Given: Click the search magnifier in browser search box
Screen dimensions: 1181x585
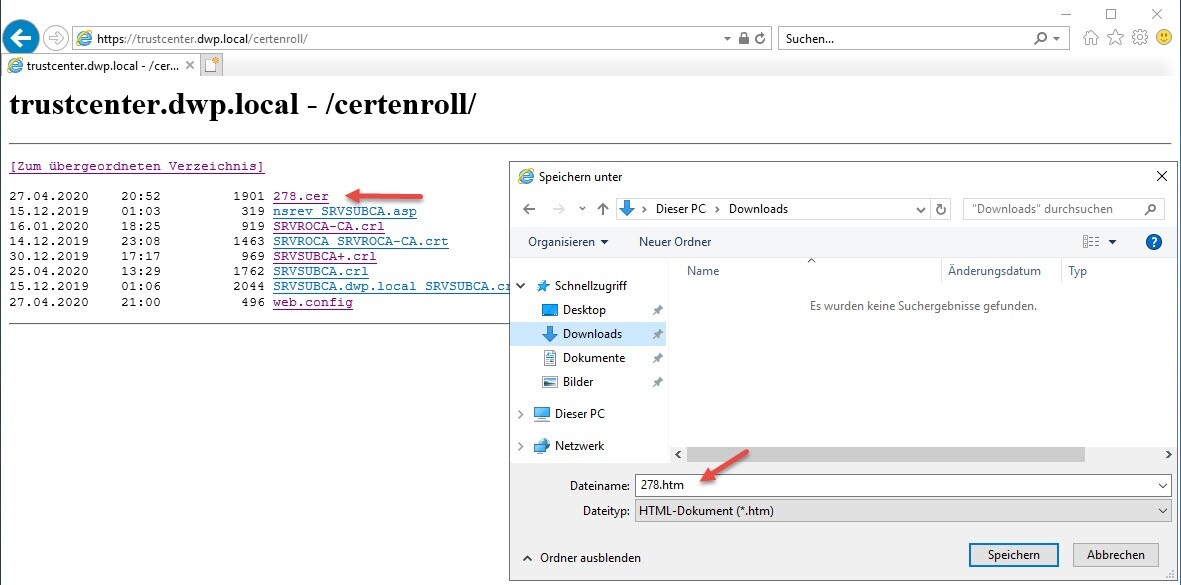Looking at the screenshot, I should pyautogui.click(x=1040, y=39).
